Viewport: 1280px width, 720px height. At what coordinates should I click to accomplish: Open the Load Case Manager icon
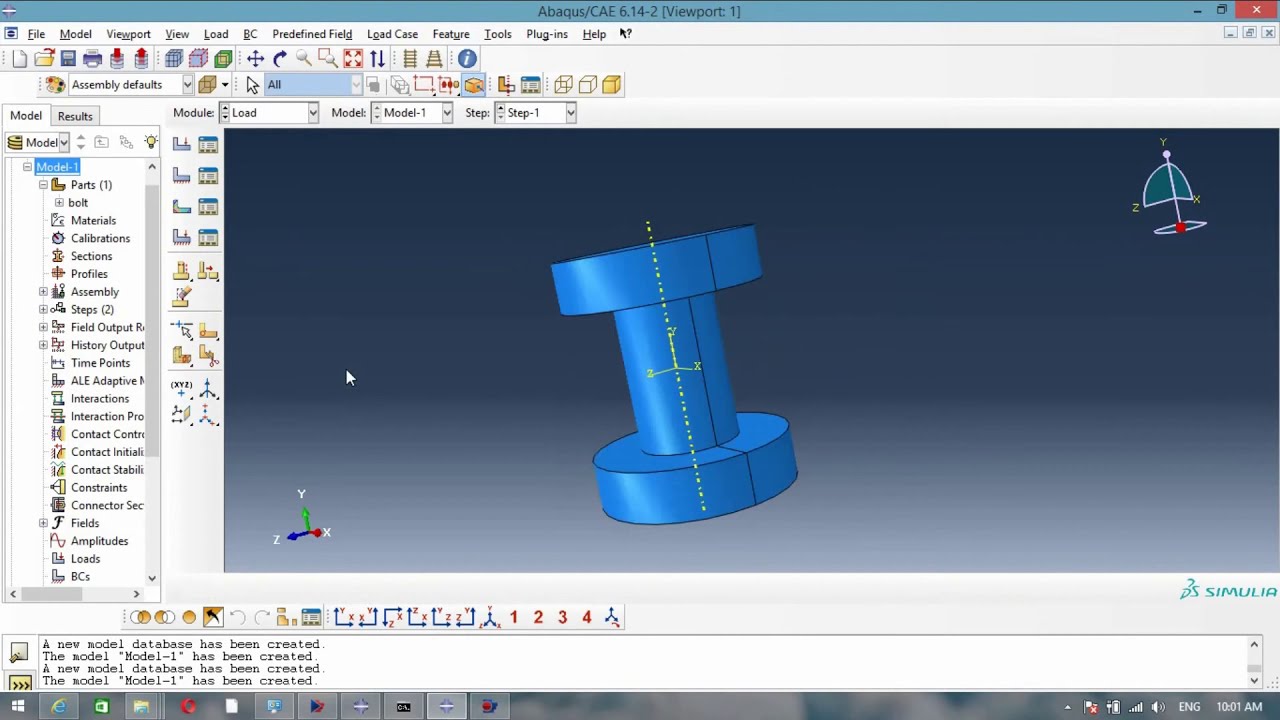(x=208, y=237)
